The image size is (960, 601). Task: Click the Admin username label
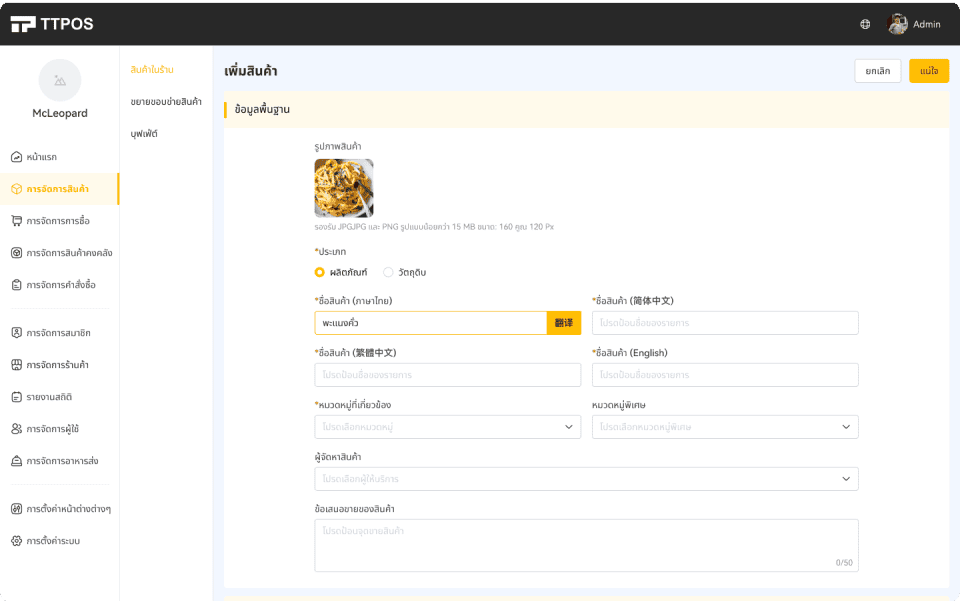coord(926,24)
